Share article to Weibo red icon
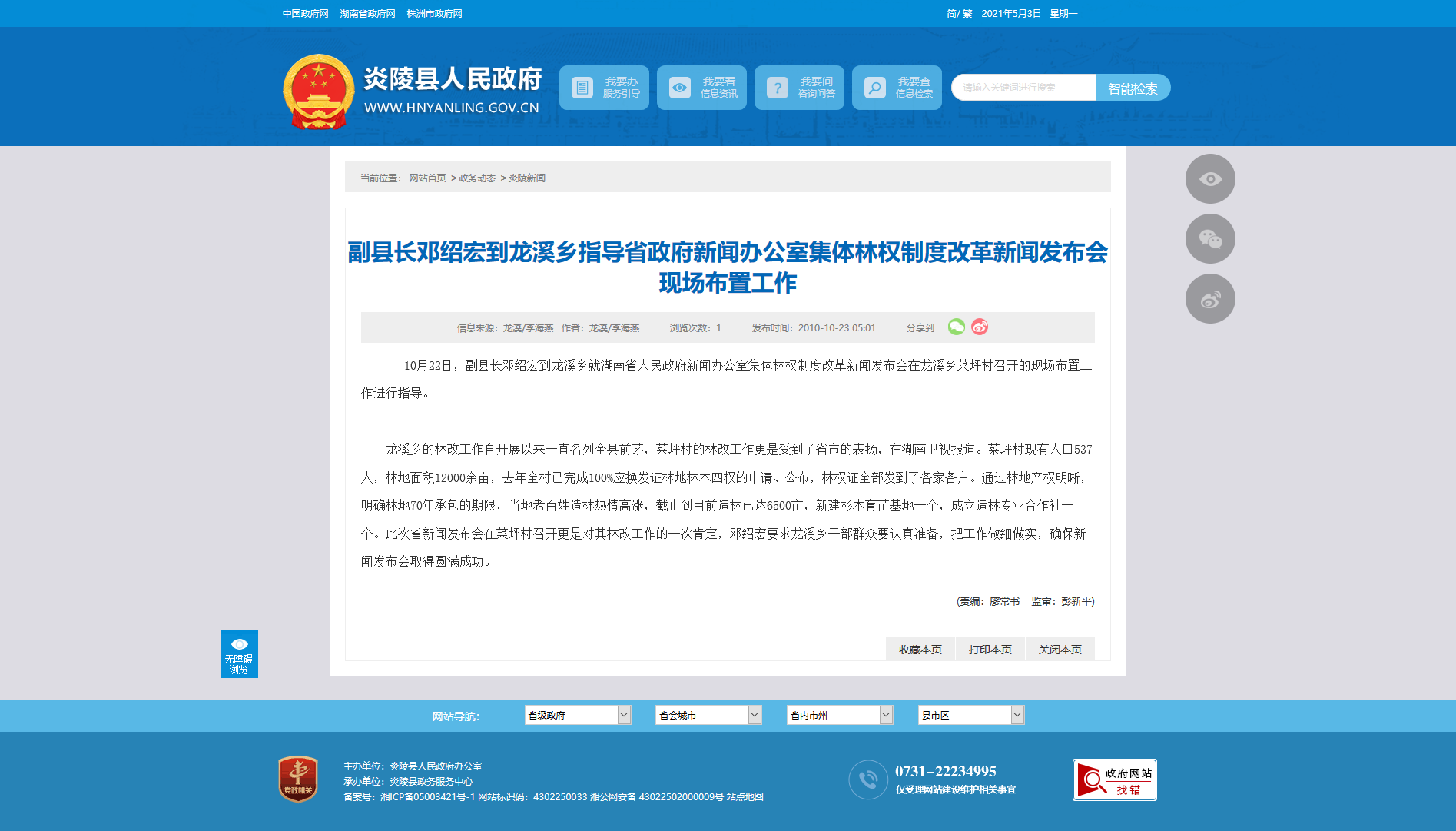1456x831 pixels. point(980,327)
